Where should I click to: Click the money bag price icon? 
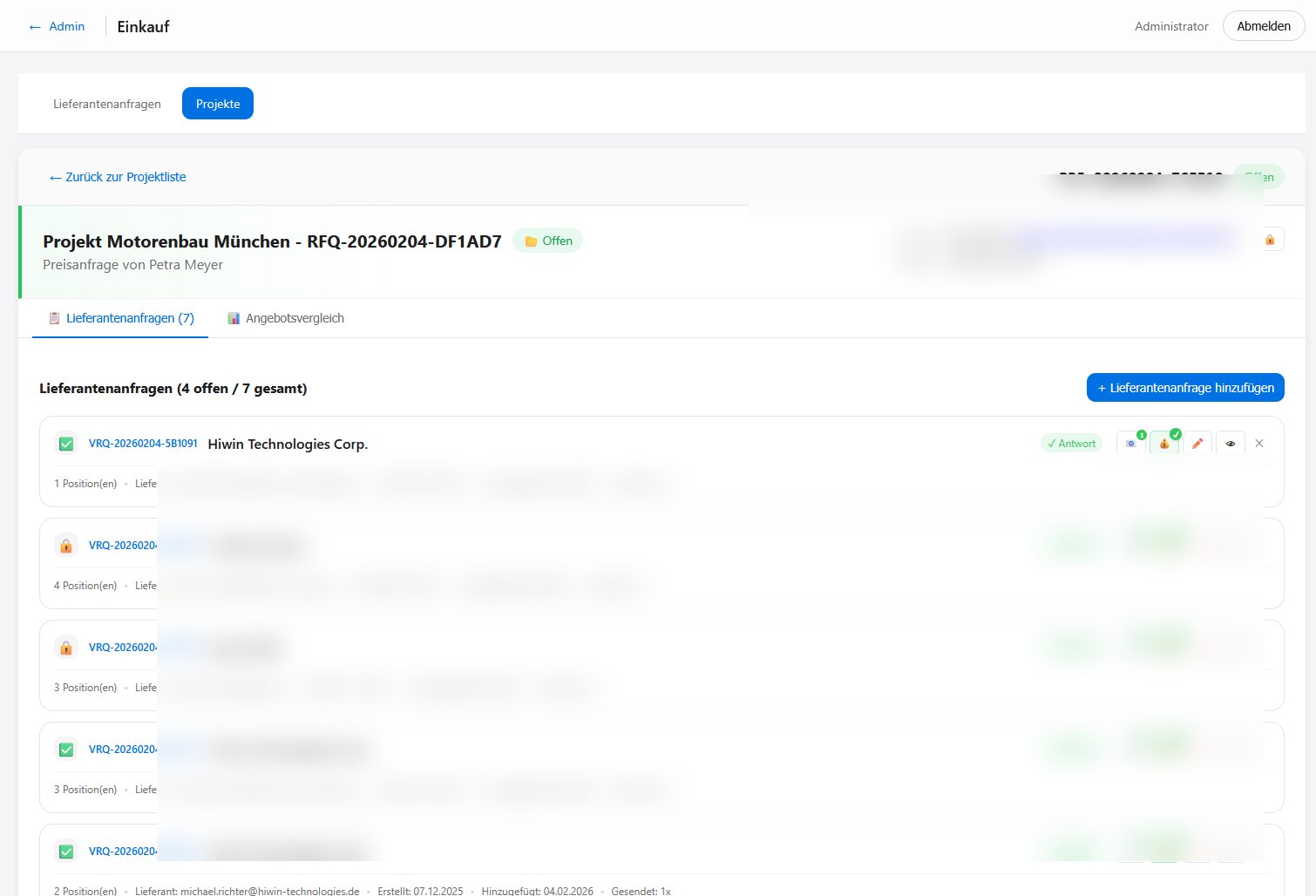(x=1164, y=444)
